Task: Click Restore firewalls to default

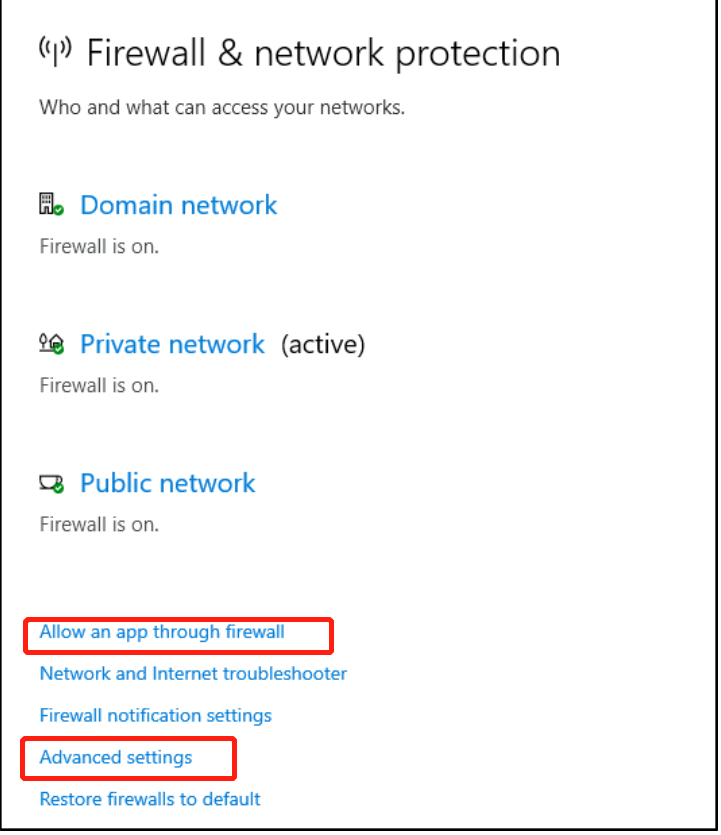Action: 150,799
